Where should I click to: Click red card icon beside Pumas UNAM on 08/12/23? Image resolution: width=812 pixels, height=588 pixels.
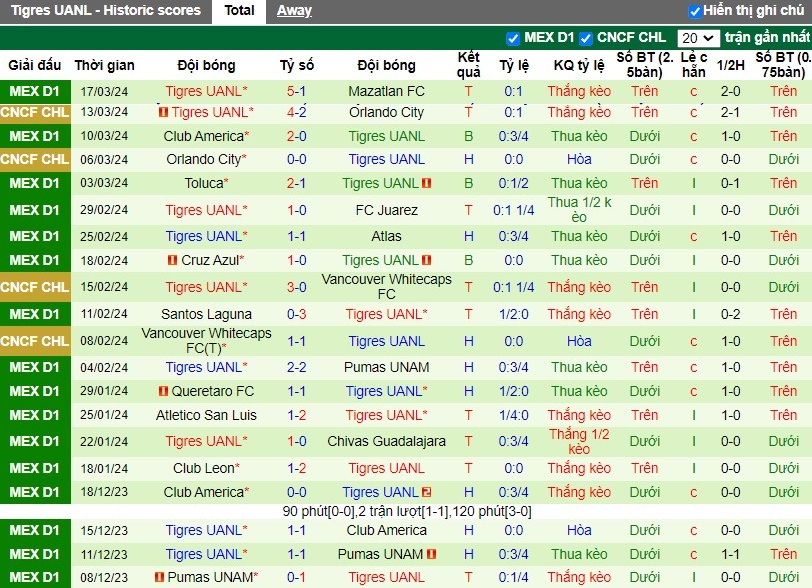click(160, 577)
